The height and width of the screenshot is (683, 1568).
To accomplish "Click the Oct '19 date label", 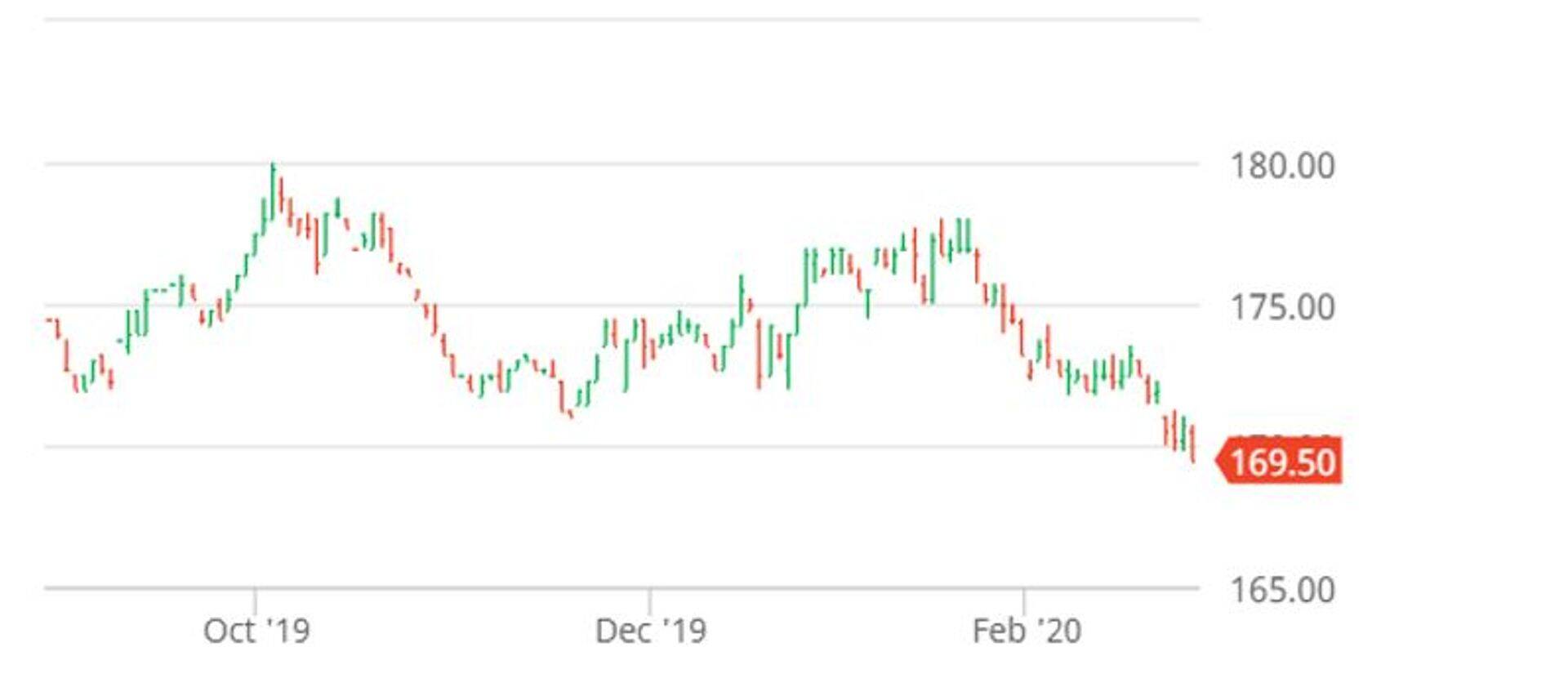I will (x=256, y=631).
